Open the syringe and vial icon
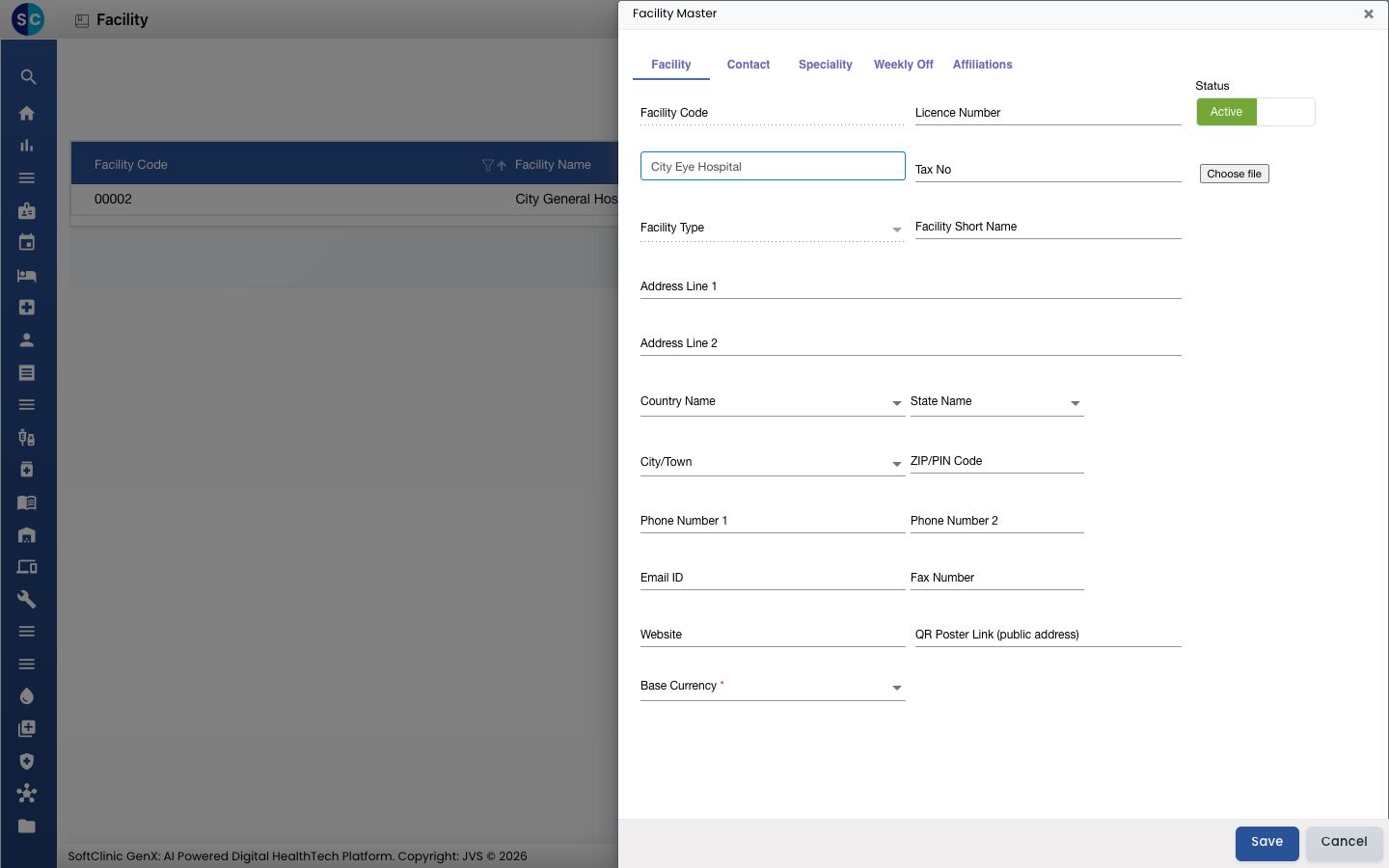The width and height of the screenshot is (1389, 868). coord(27,437)
